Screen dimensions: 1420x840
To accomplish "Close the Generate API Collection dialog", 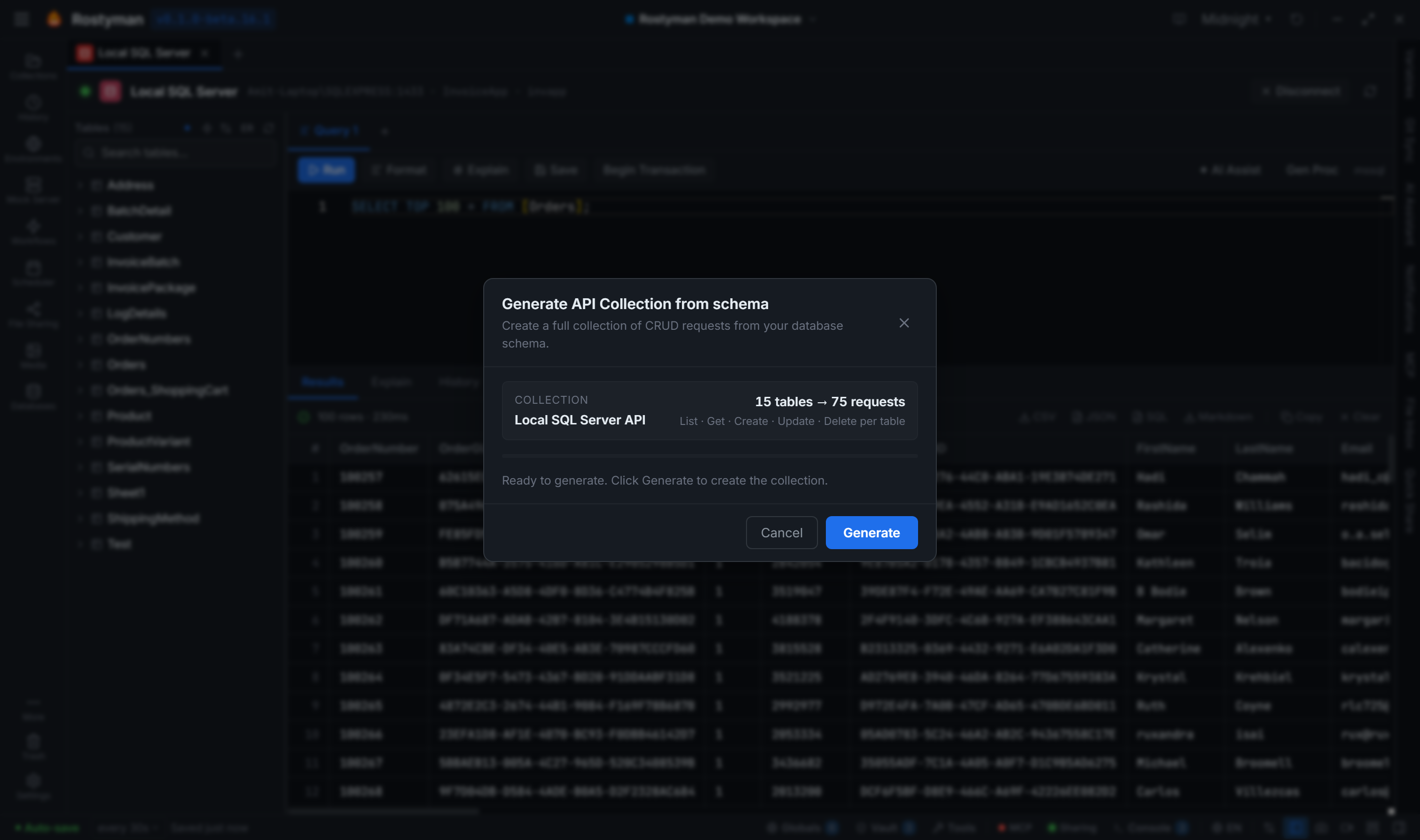I will (904, 323).
